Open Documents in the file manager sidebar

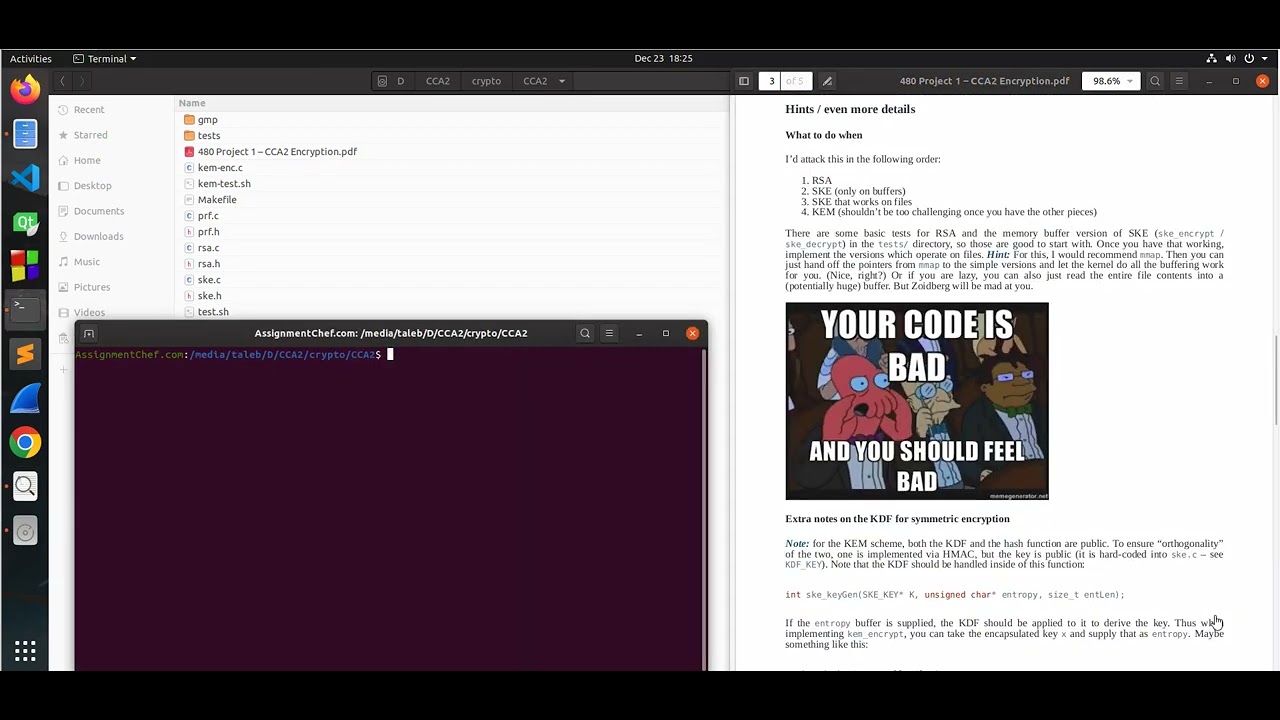pyautogui.click(x=98, y=211)
